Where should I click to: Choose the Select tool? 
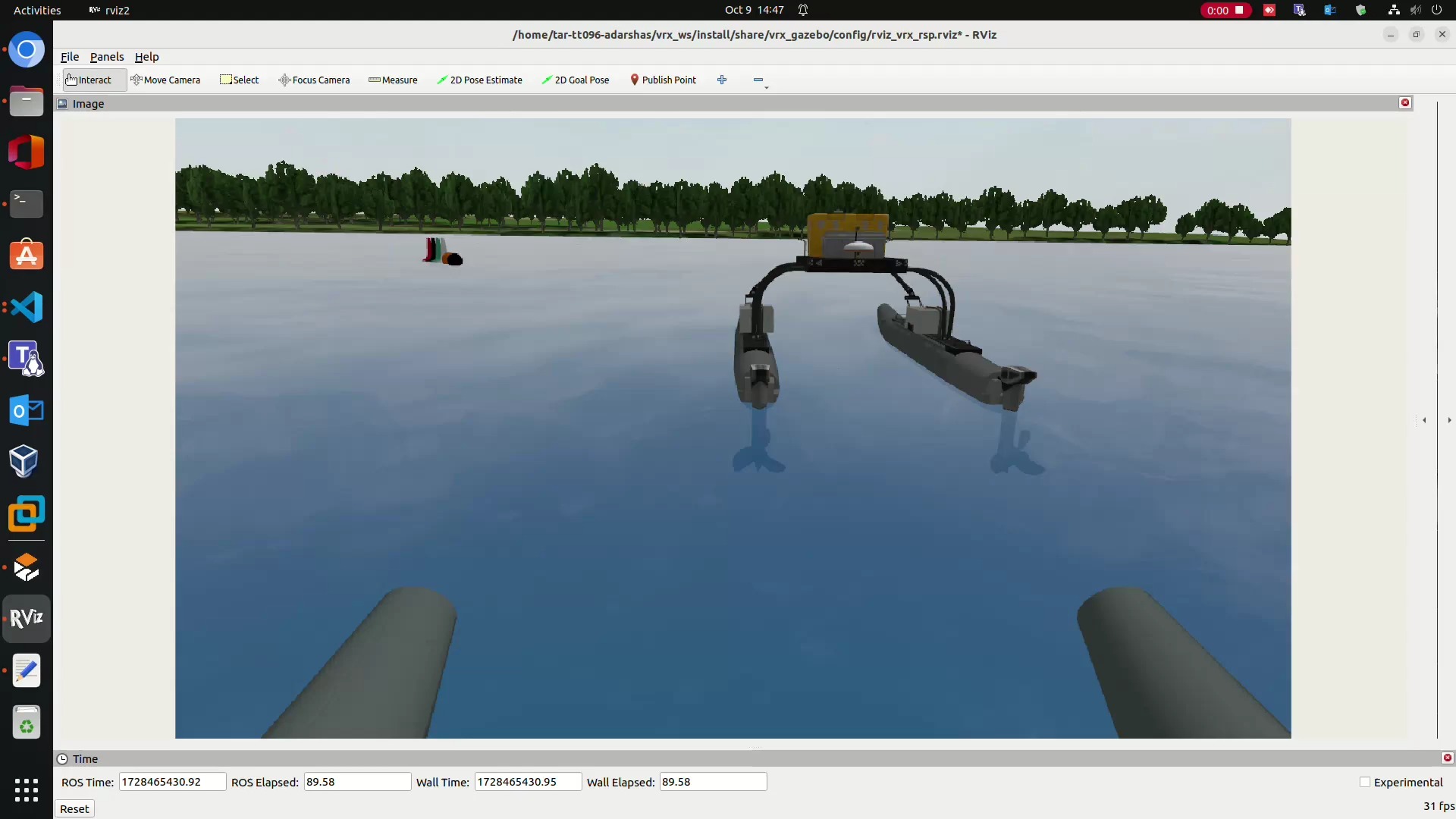(240, 80)
